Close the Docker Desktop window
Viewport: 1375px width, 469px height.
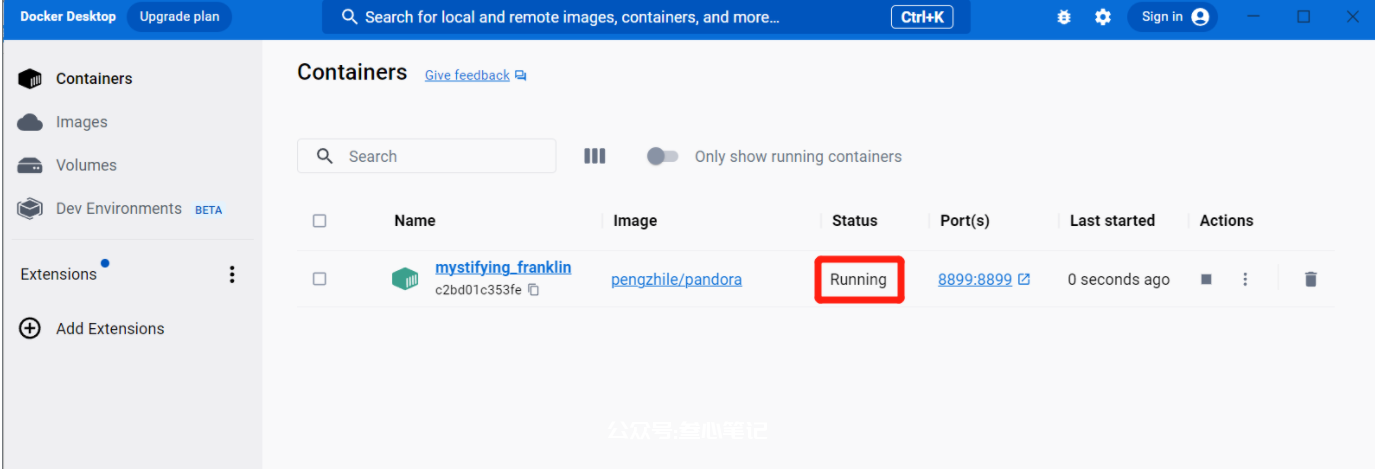[x=1353, y=17]
